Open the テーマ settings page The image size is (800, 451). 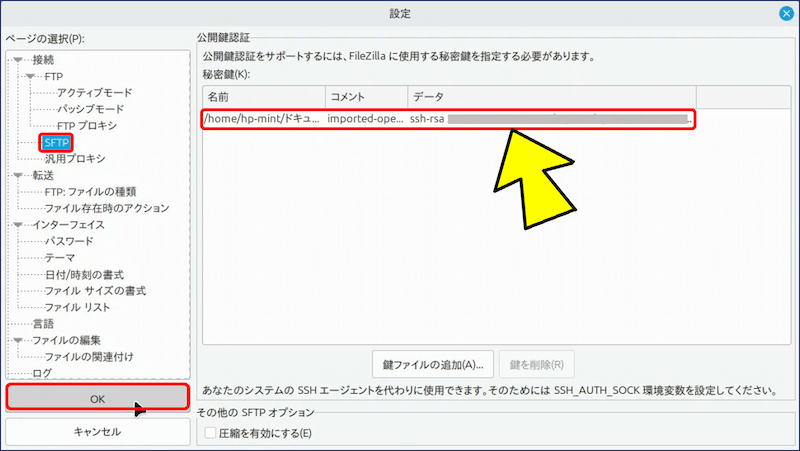coord(60,258)
